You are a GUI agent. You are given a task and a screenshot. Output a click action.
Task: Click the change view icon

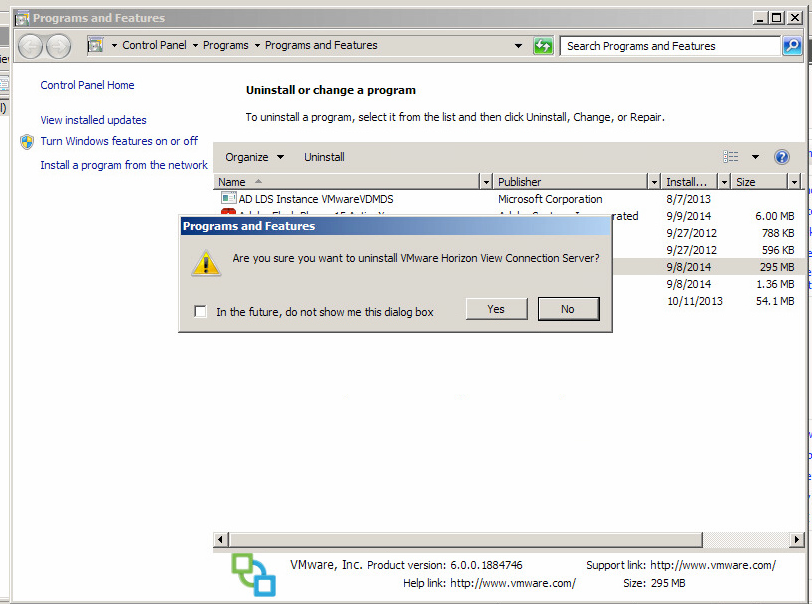(731, 157)
